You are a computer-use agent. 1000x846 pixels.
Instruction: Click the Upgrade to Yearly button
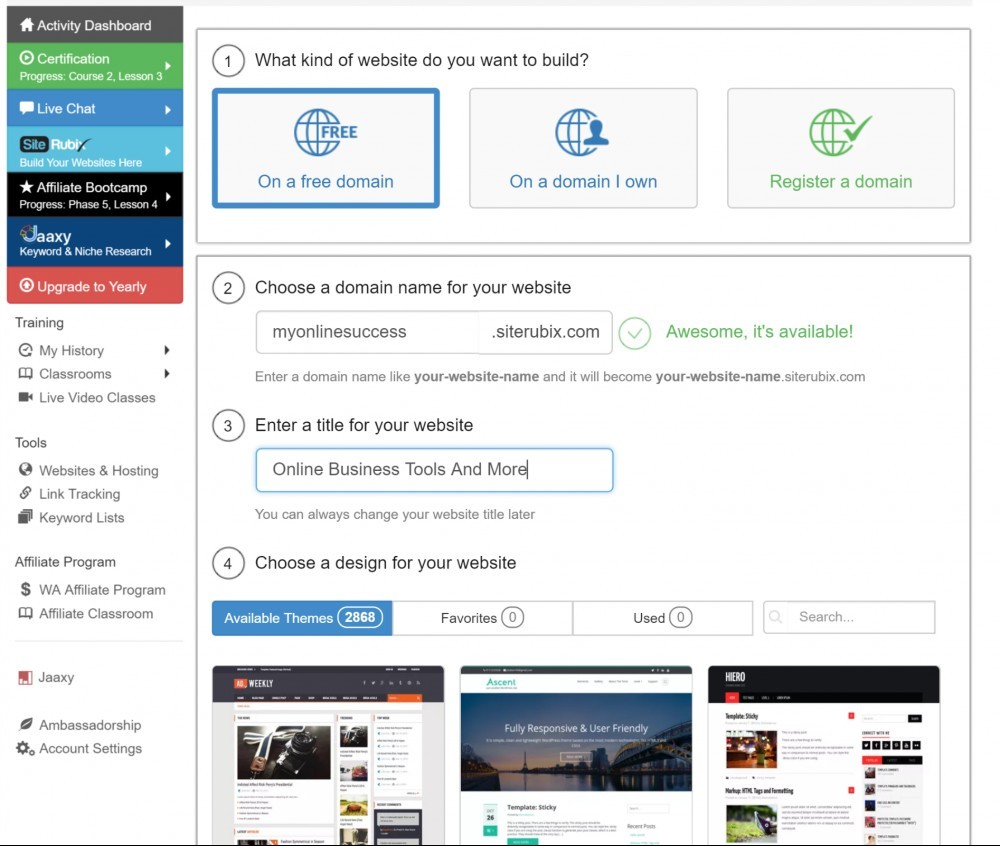click(x=95, y=285)
